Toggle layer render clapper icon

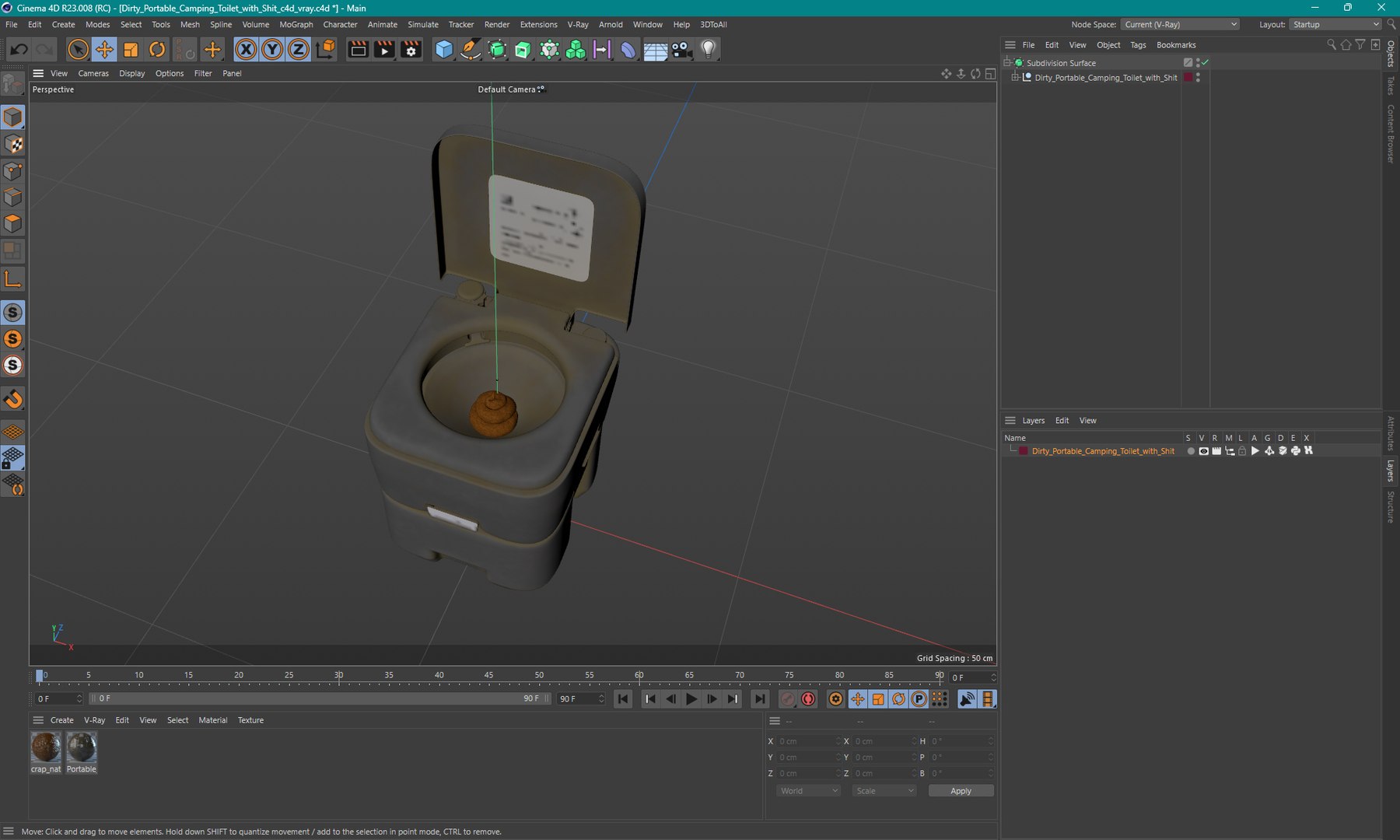tap(1216, 451)
